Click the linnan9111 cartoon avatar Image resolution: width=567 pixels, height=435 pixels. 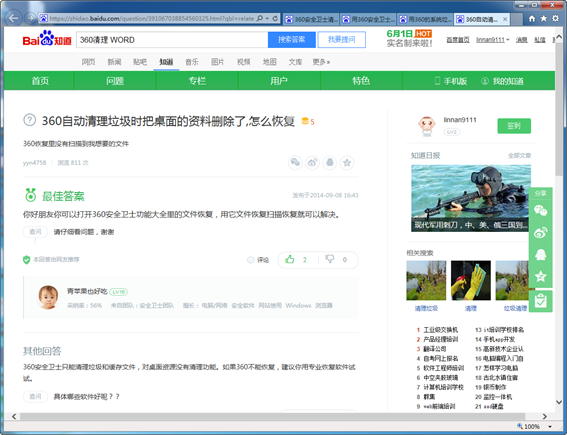pos(427,126)
